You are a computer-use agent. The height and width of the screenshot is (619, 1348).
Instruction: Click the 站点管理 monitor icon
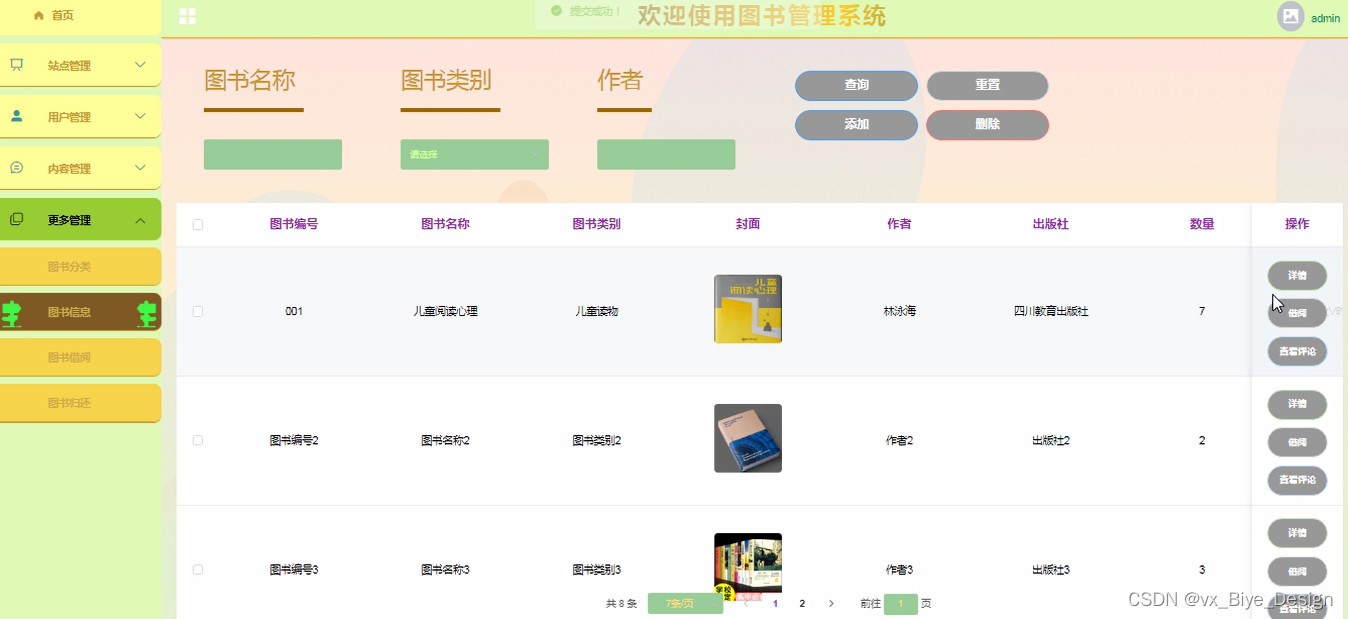(17, 65)
